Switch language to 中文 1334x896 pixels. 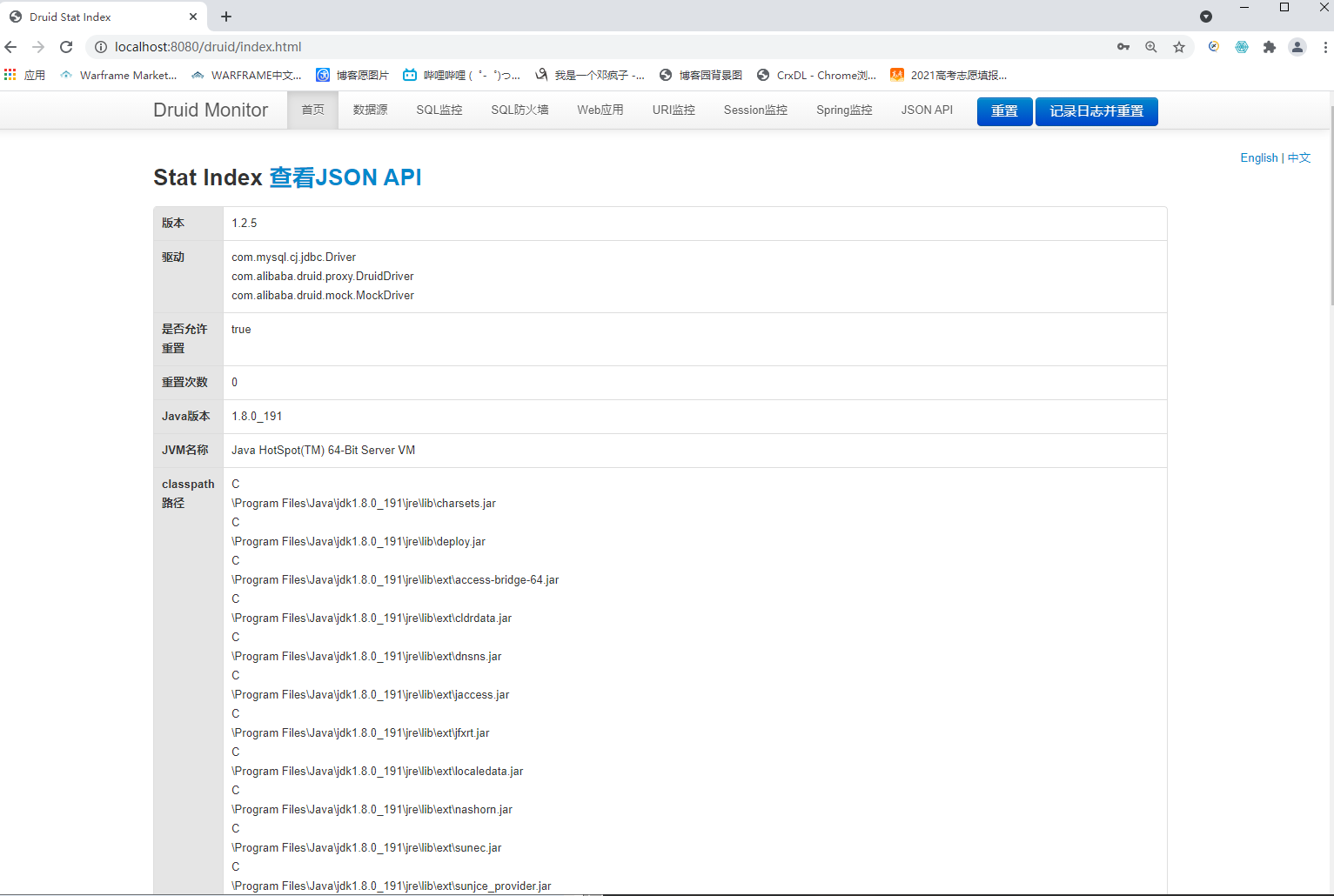(1299, 157)
